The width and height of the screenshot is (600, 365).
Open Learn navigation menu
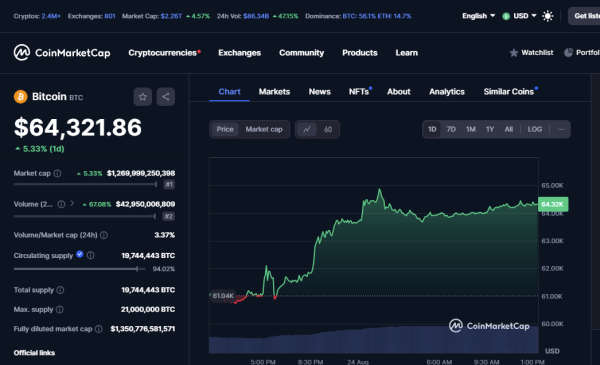point(407,53)
